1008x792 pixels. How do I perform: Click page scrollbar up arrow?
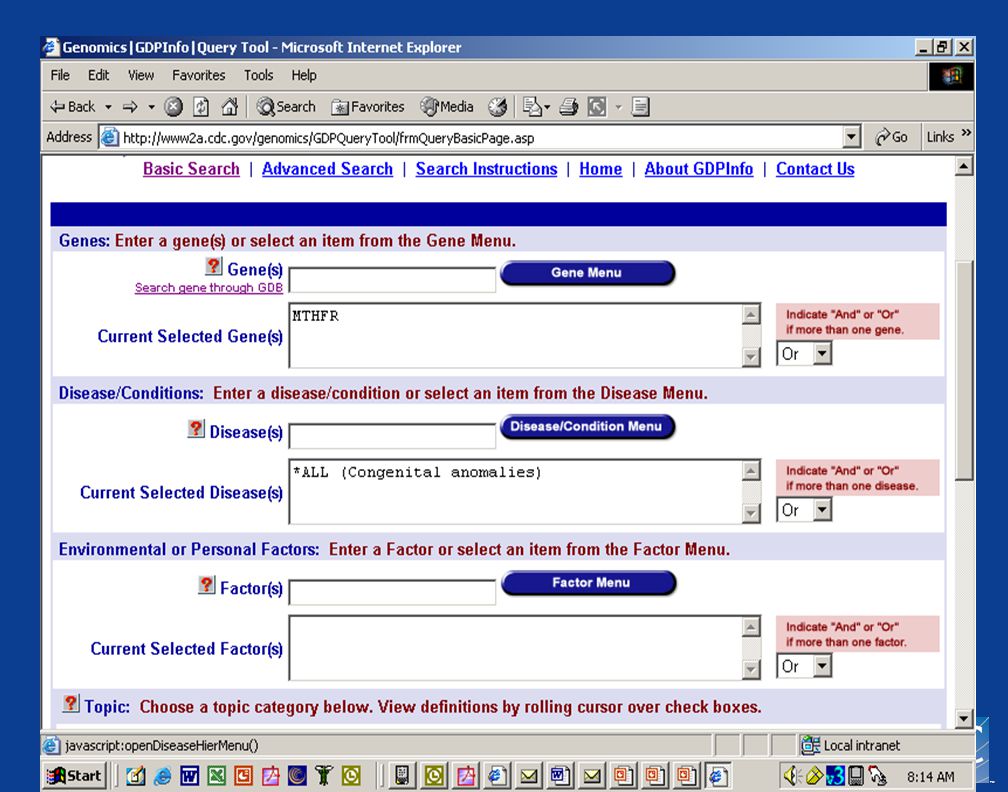pyautogui.click(x=964, y=166)
